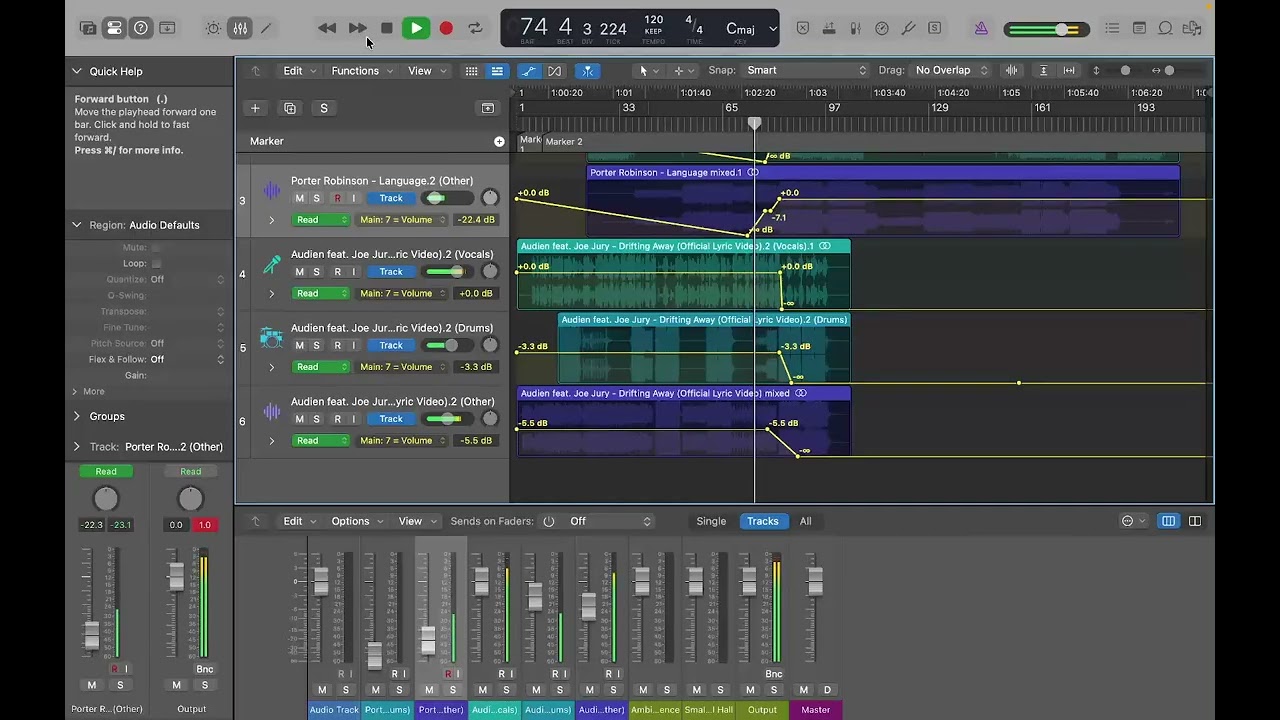The image size is (1280, 720).
Task: Open the Tracks area Edit menu
Action: tap(299, 71)
